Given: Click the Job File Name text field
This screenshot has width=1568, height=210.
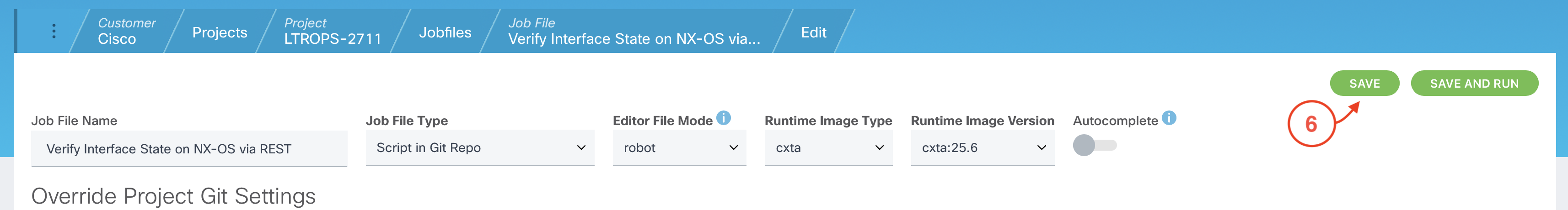Looking at the screenshot, I should (x=189, y=149).
